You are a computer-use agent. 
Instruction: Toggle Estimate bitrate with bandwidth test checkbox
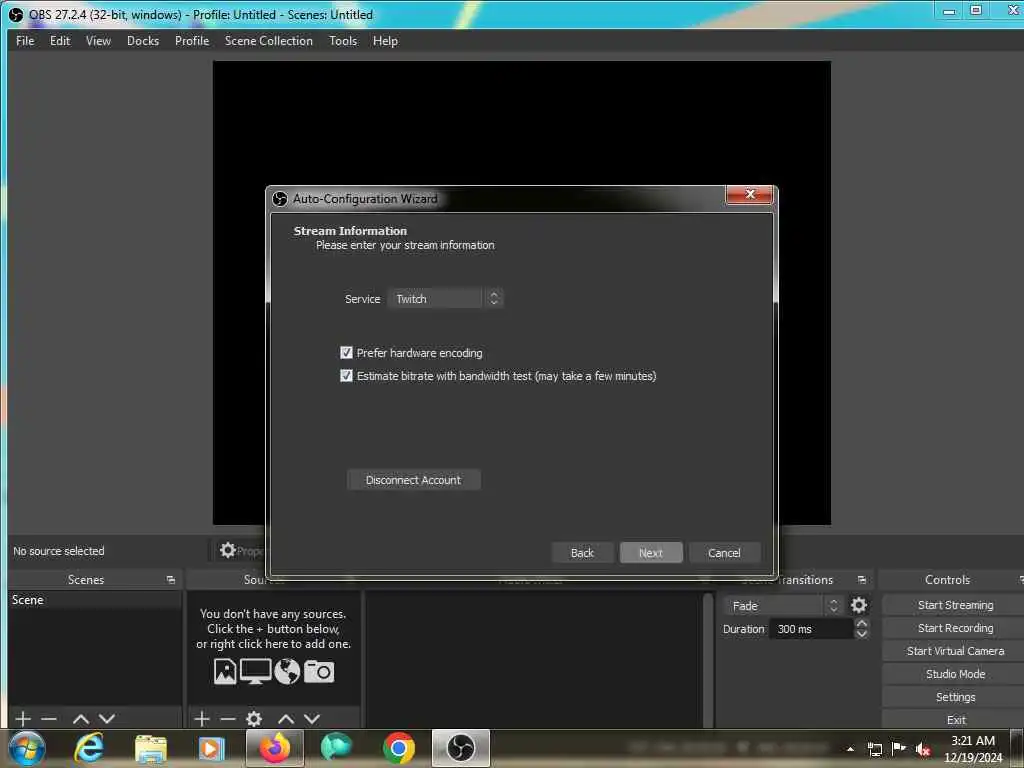pos(346,376)
